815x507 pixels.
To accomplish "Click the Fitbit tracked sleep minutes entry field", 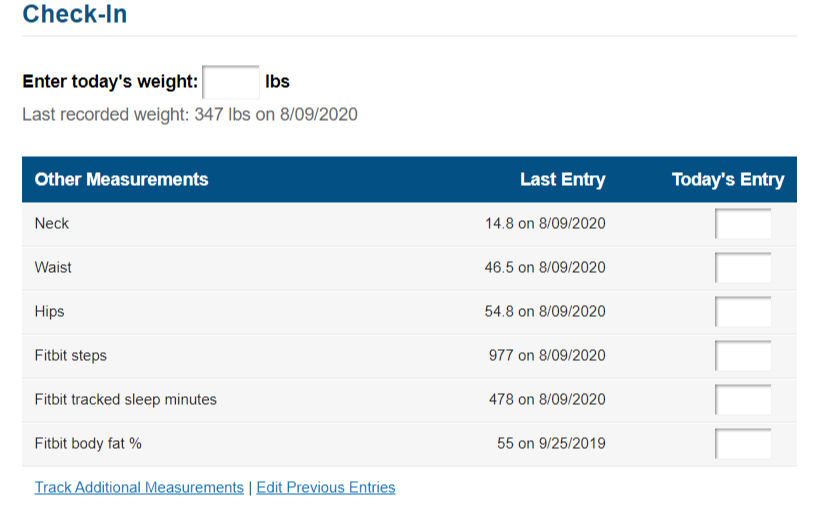I will pos(743,399).
